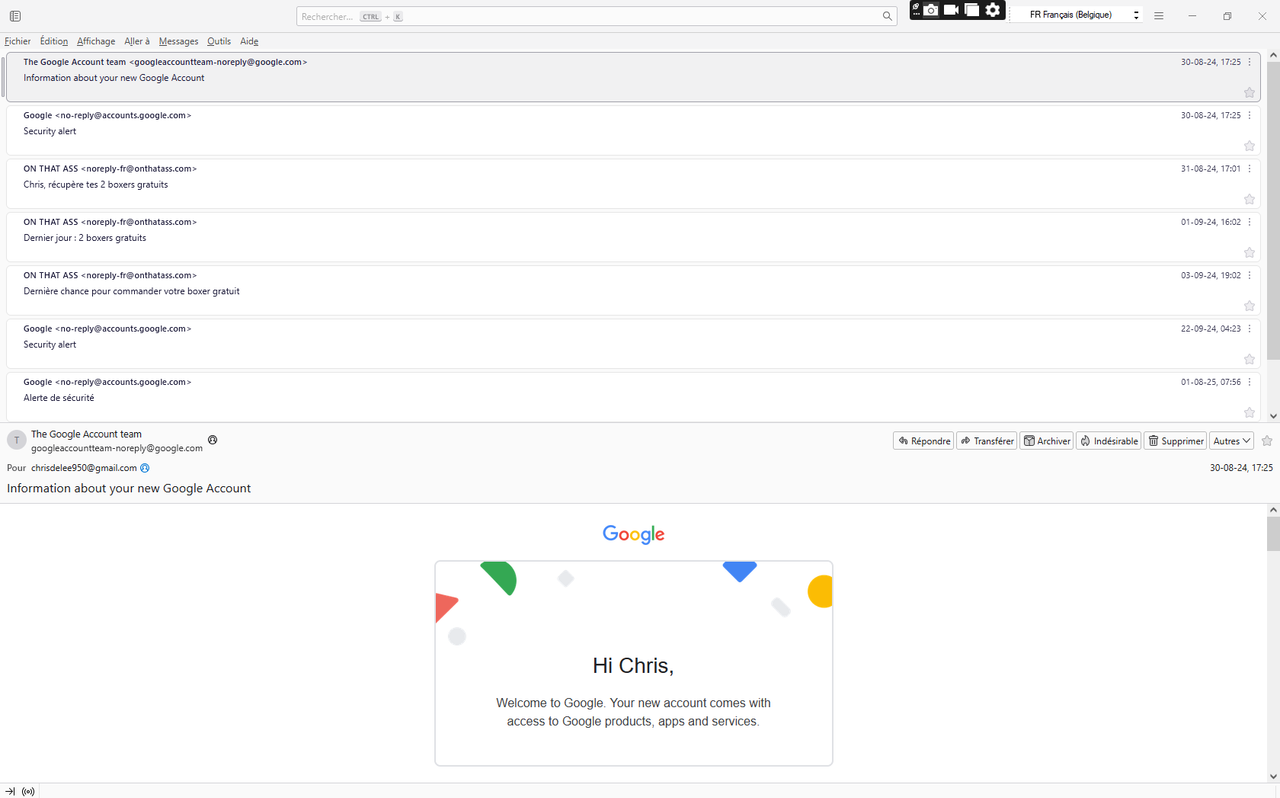Toggle star in the open message header
This screenshot has width=1280, height=798.
point(1267,441)
